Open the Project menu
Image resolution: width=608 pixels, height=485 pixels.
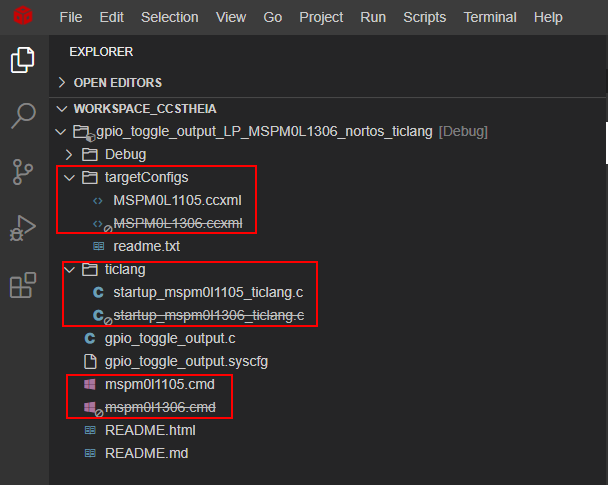pyautogui.click(x=321, y=17)
